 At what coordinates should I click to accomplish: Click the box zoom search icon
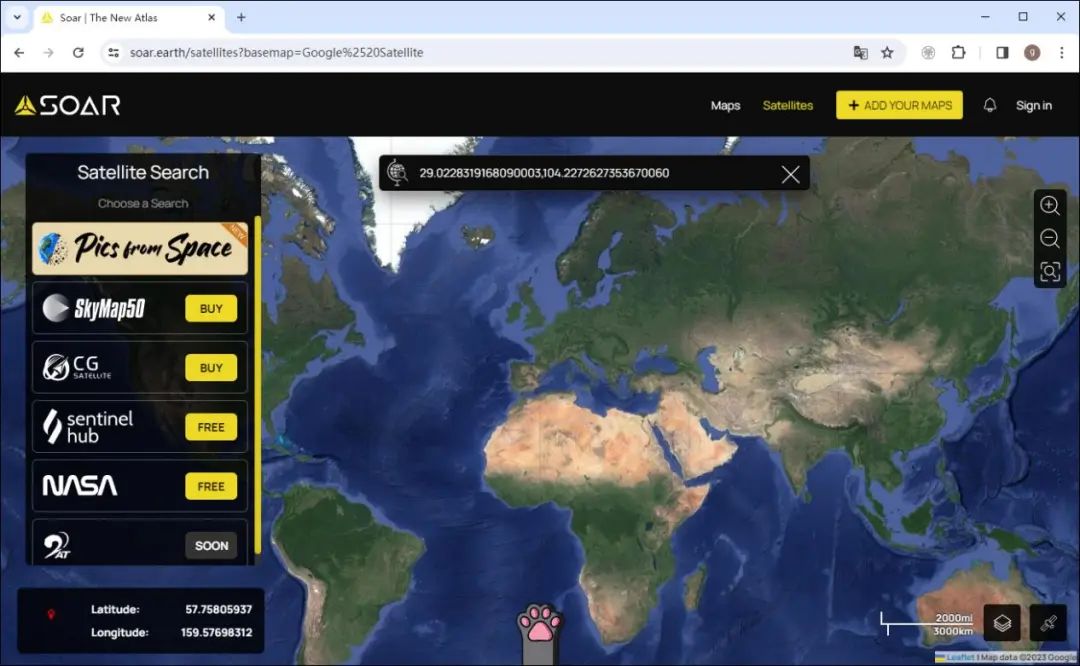[1050, 271]
